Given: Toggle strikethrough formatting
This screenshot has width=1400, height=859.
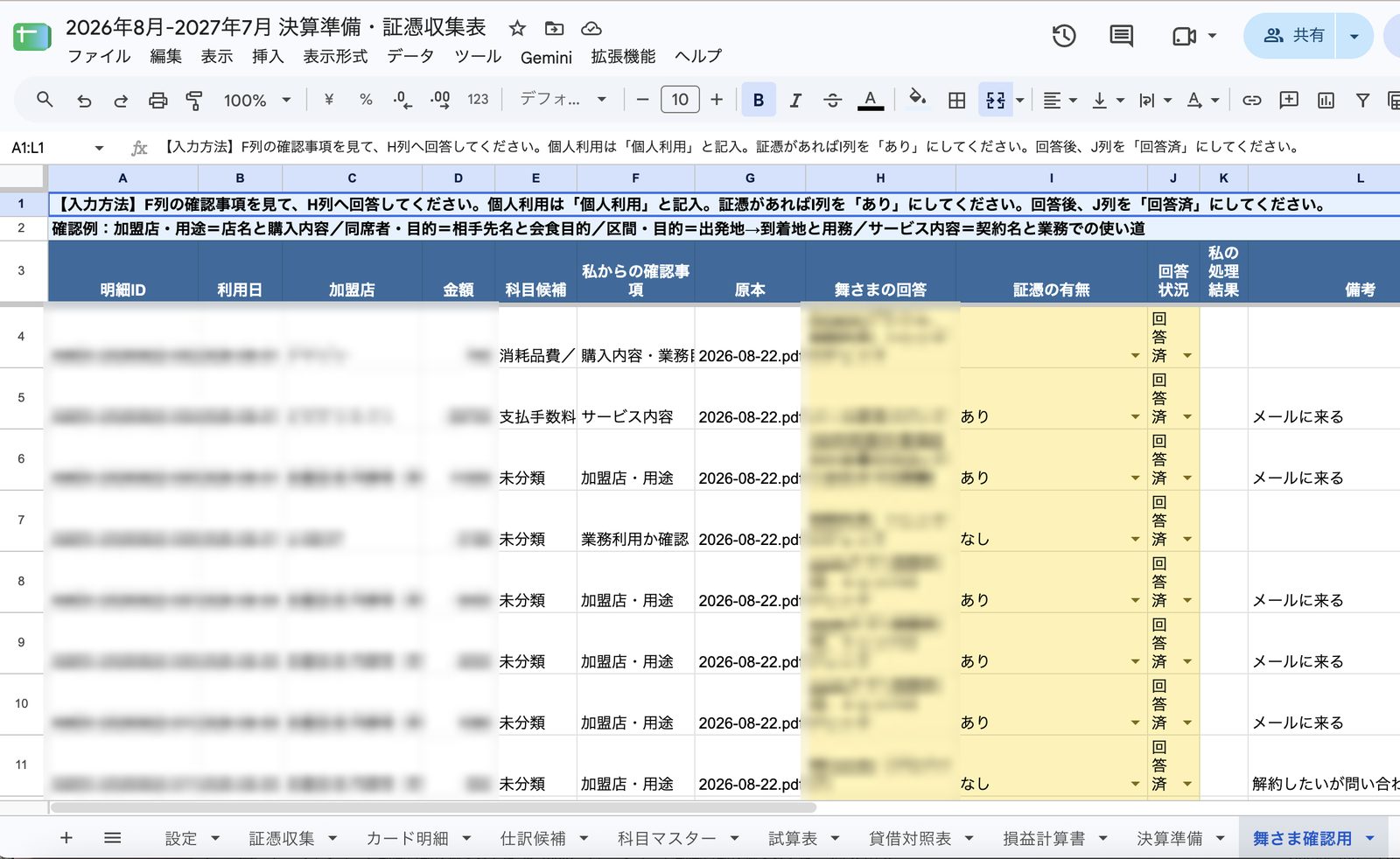Looking at the screenshot, I should 832,101.
